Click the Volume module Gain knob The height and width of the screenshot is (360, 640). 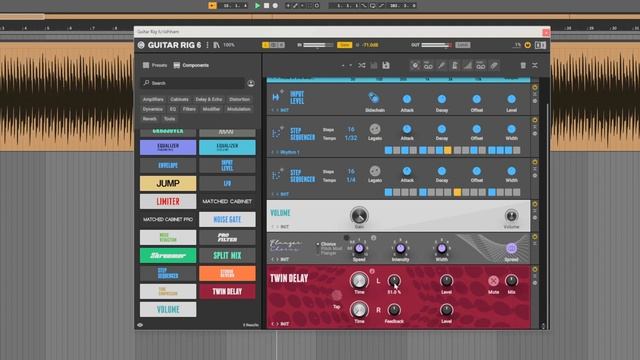pos(359,215)
